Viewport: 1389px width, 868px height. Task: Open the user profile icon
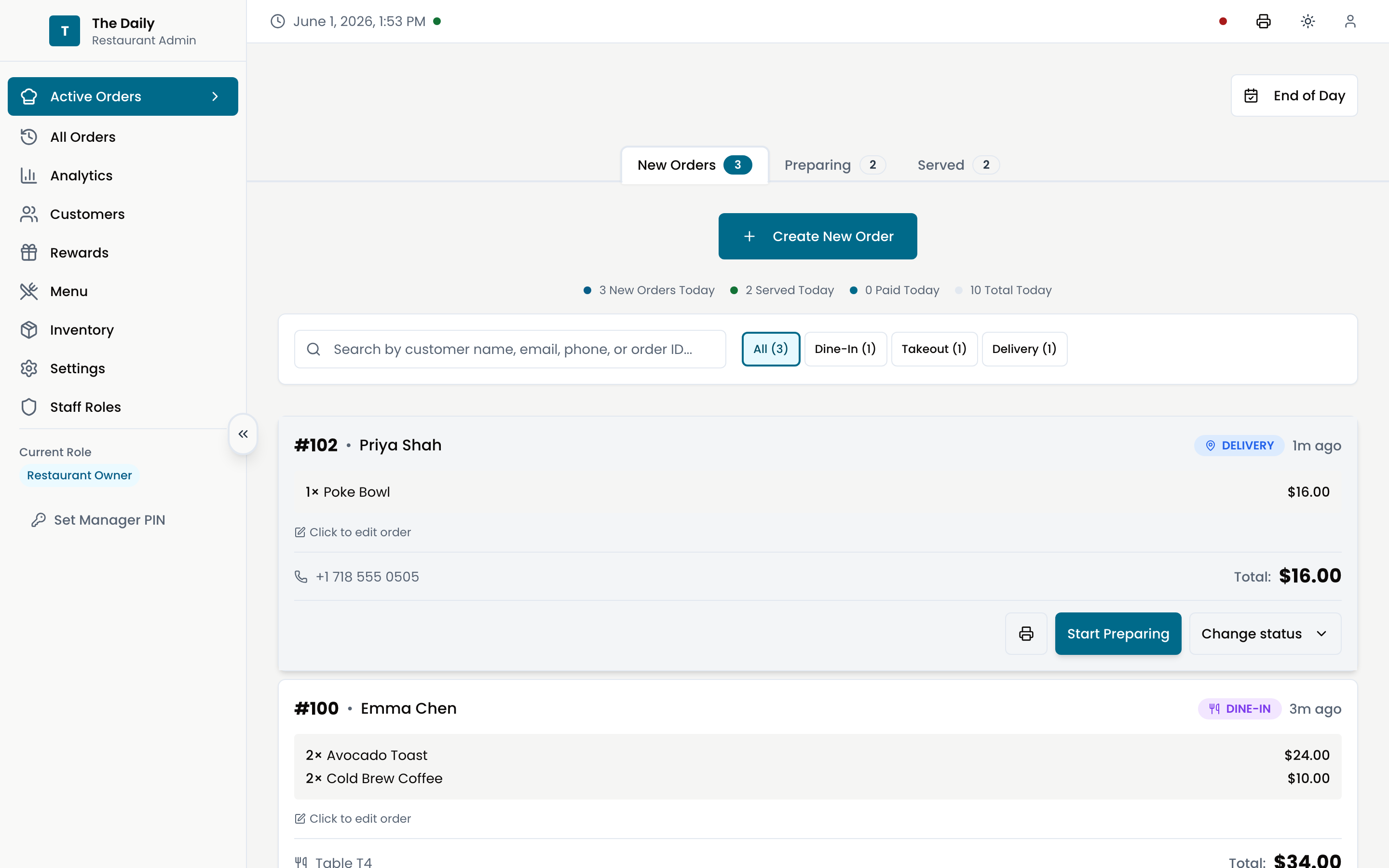(1350, 21)
